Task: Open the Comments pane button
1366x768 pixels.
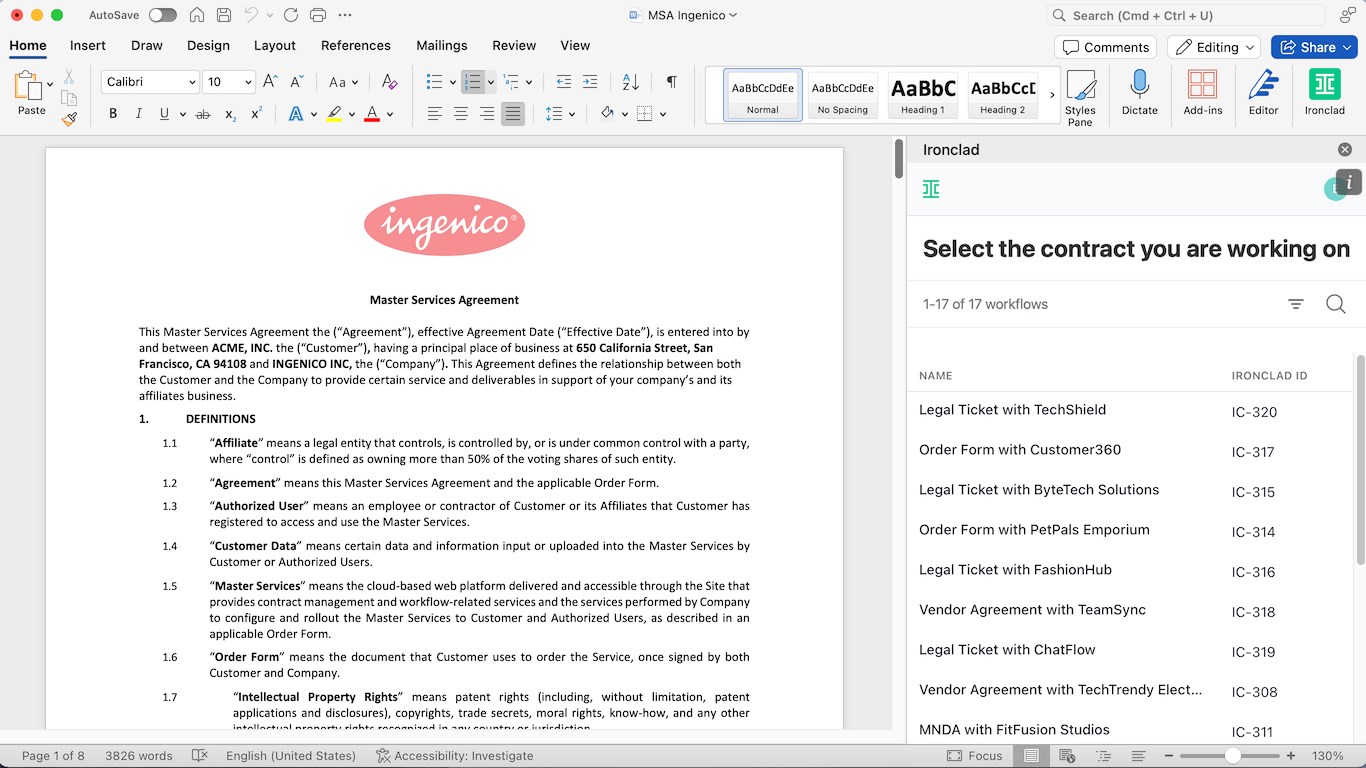Action: pos(1105,47)
